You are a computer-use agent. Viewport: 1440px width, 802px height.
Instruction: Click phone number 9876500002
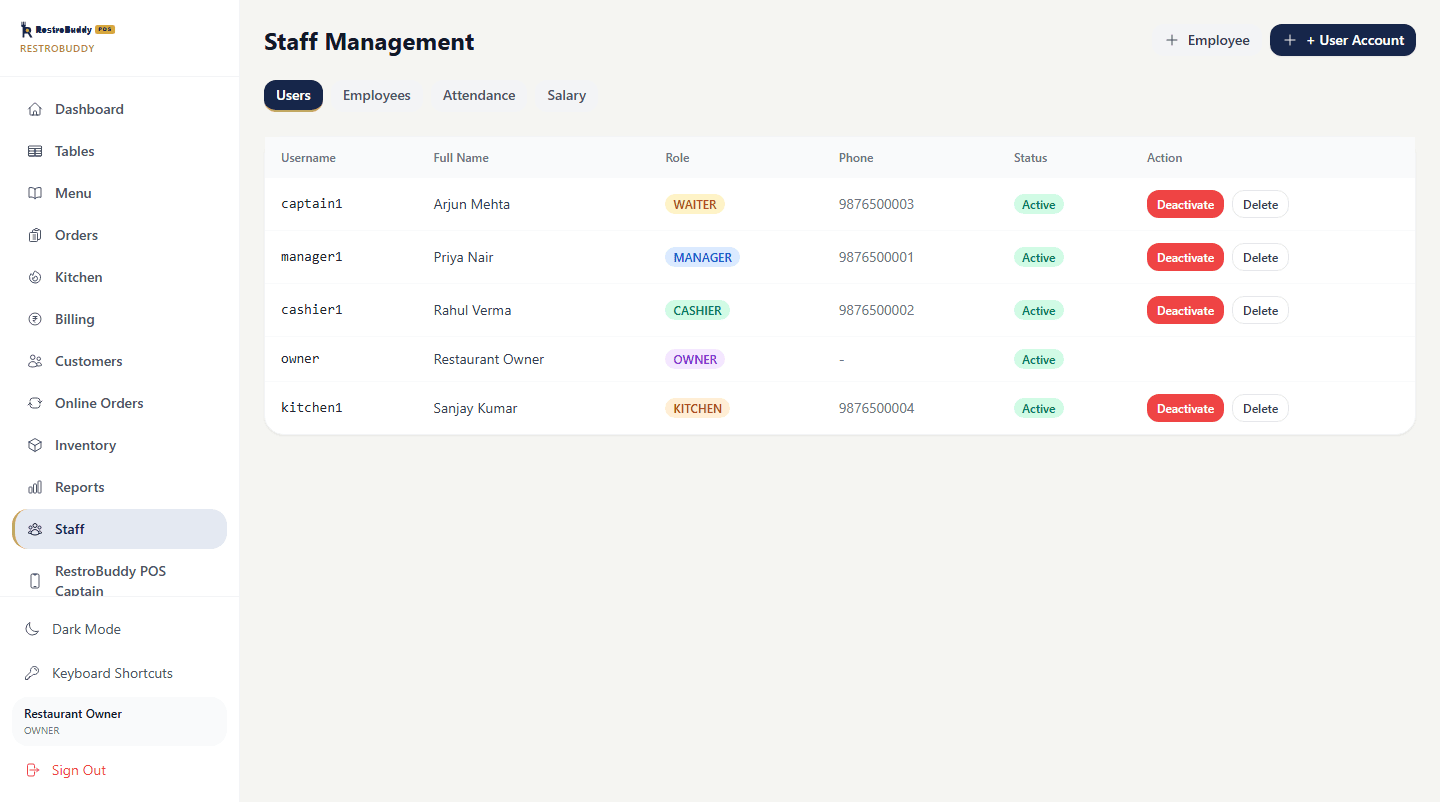tap(876, 310)
